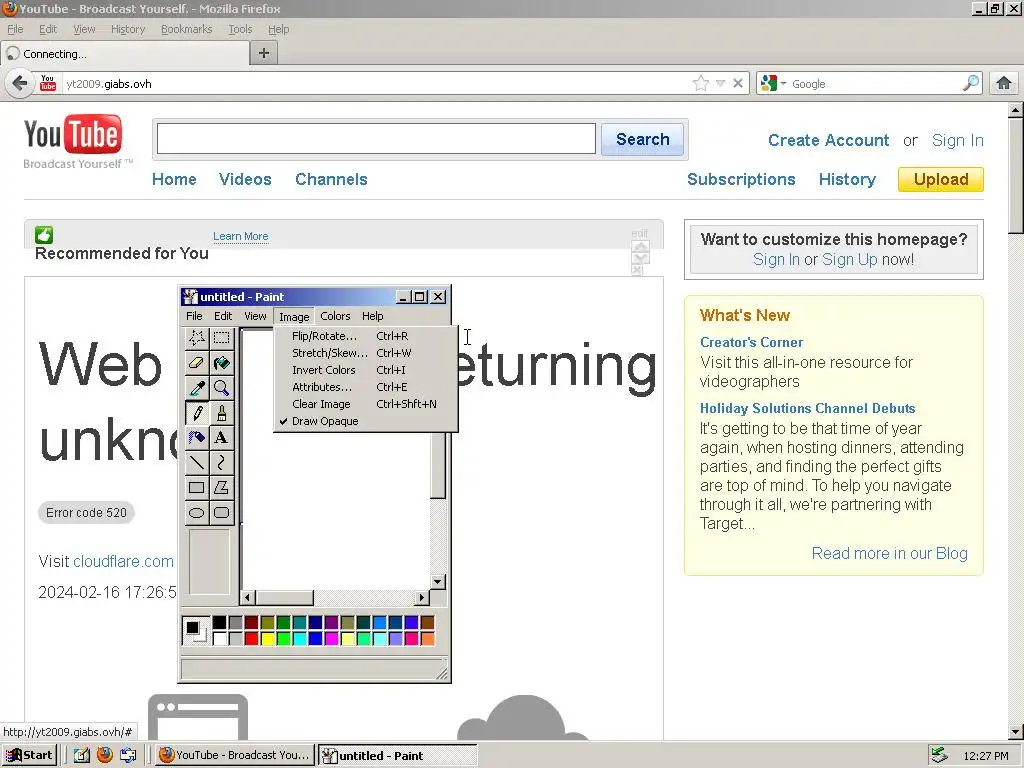Stop page loading with the X icon
Screen dimensions: 1024x768
(738, 83)
